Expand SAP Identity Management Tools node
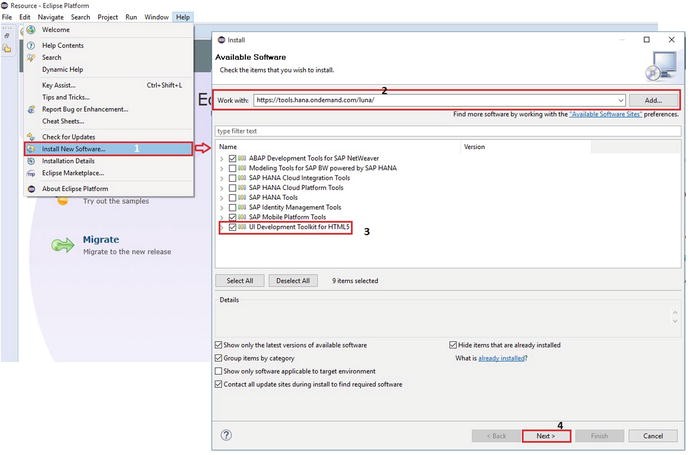Viewport: 690px width, 455px height. click(222, 207)
